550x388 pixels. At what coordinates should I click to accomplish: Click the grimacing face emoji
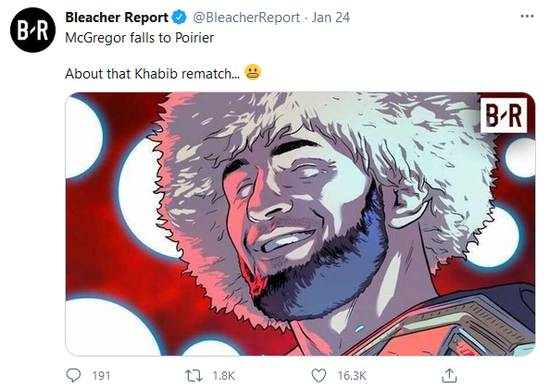(x=253, y=72)
